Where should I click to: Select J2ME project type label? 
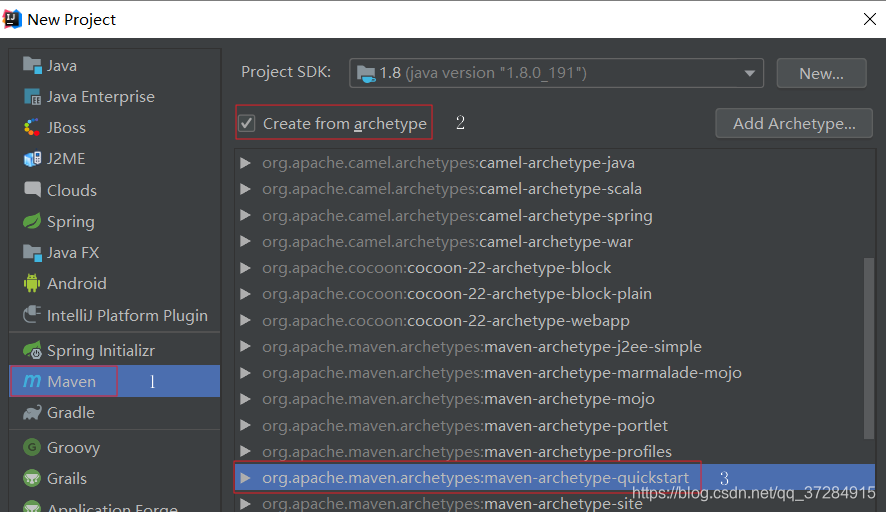[66, 159]
